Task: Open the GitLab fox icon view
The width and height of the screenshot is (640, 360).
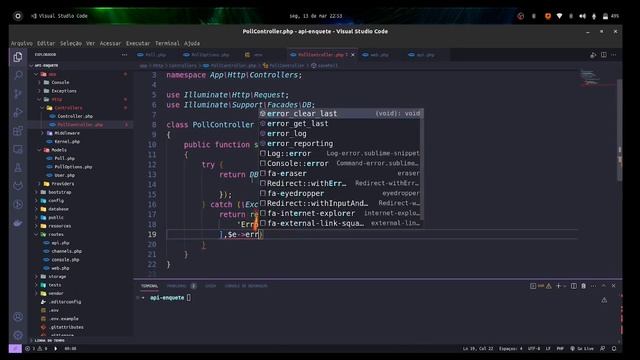Action: point(18,186)
